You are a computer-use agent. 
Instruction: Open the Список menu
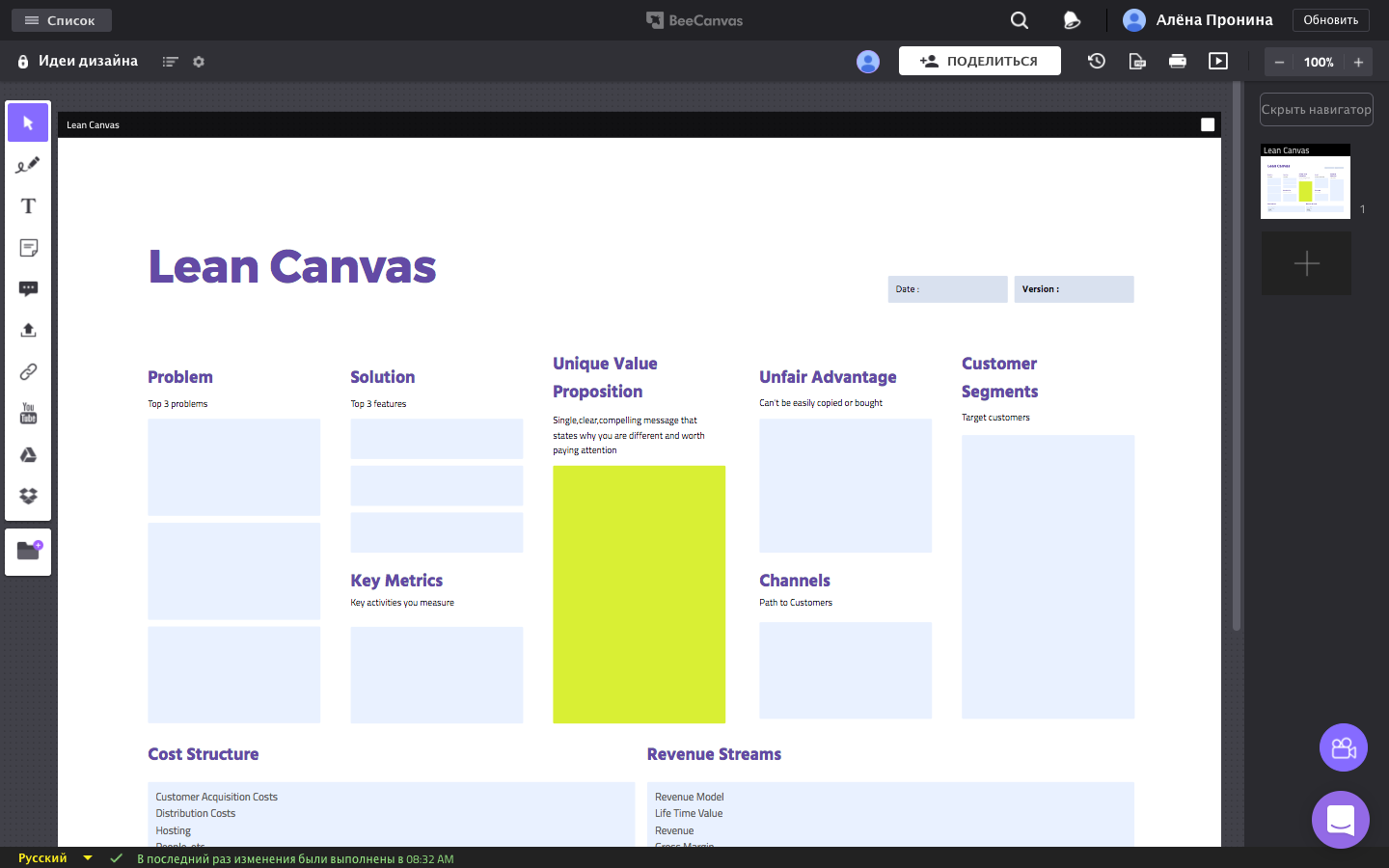[61, 20]
